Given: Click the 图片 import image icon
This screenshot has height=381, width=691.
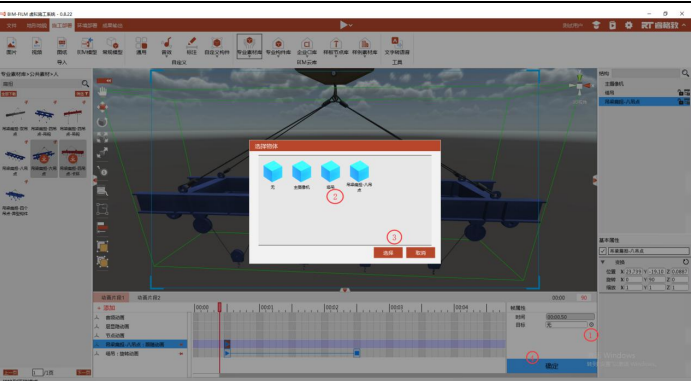Looking at the screenshot, I should click(11, 45).
